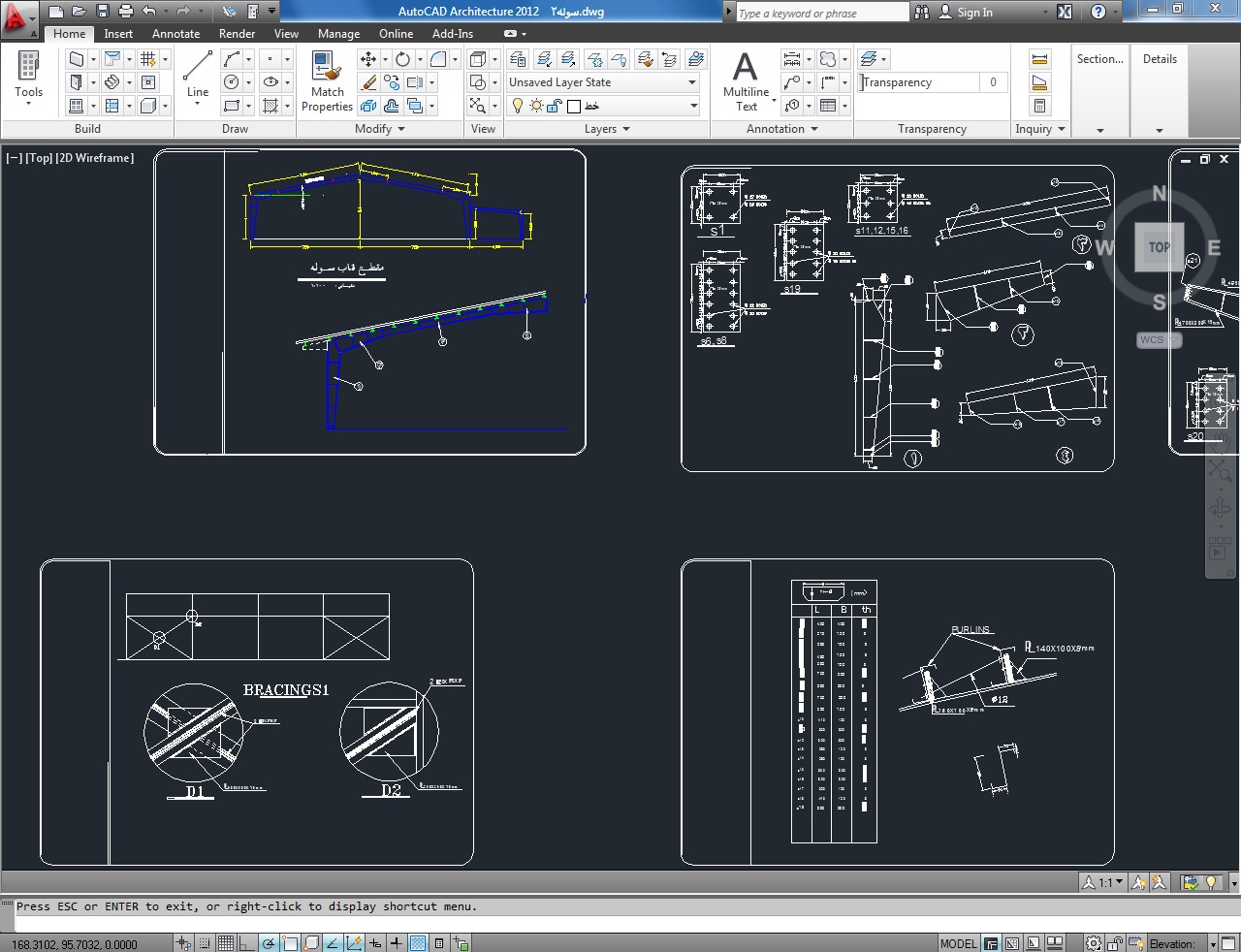Click the Measure Distance icon in Inquiry panel
The image size is (1241, 952).
pyautogui.click(x=1039, y=59)
